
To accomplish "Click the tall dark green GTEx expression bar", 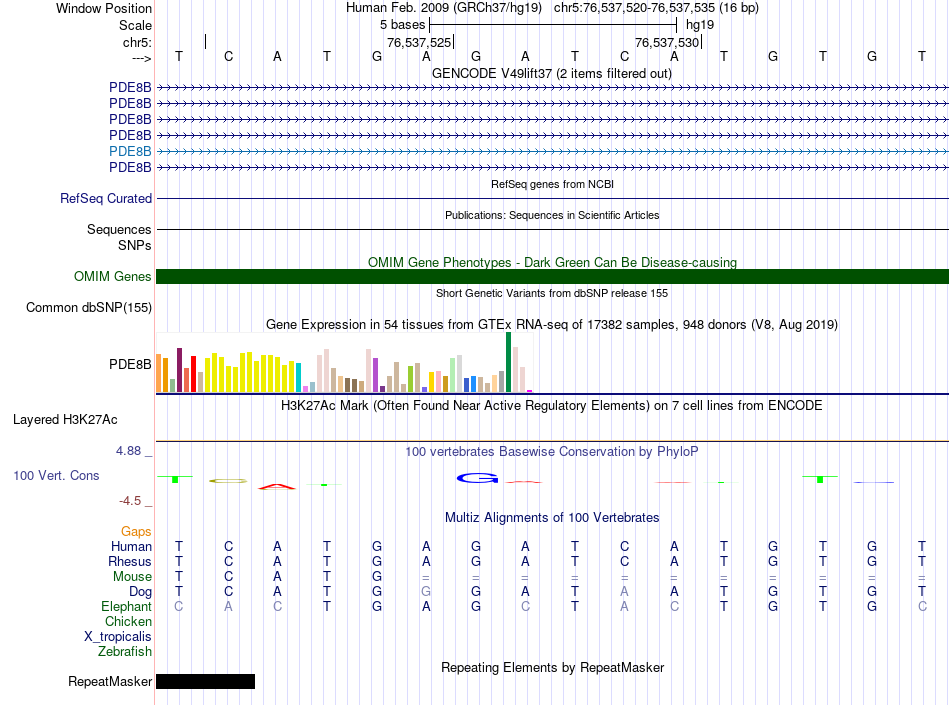I will coord(508,362).
